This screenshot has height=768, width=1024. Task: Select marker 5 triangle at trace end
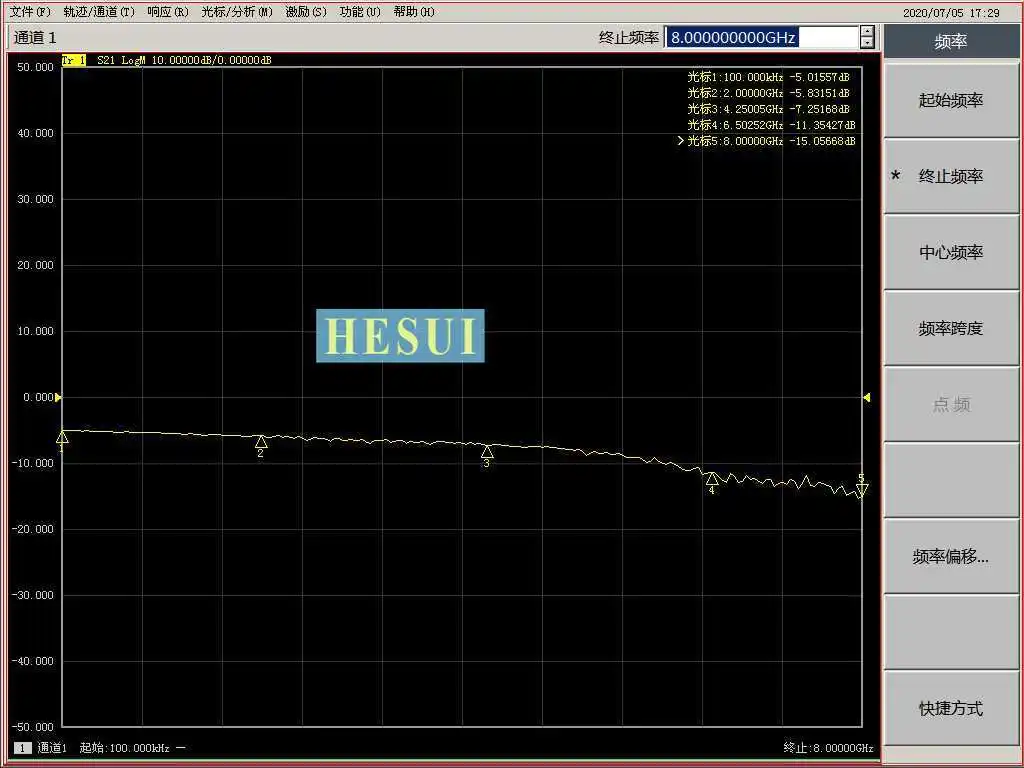[862, 490]
